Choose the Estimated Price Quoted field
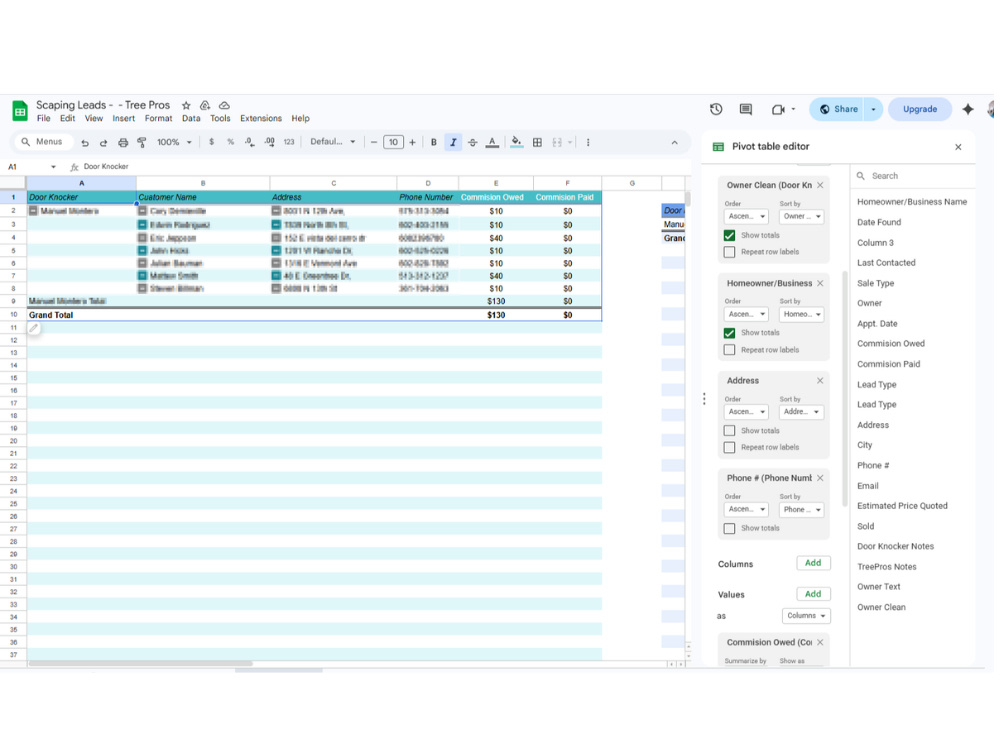The width and height of the screenshot is (1000, 750). tap(902, 506)
